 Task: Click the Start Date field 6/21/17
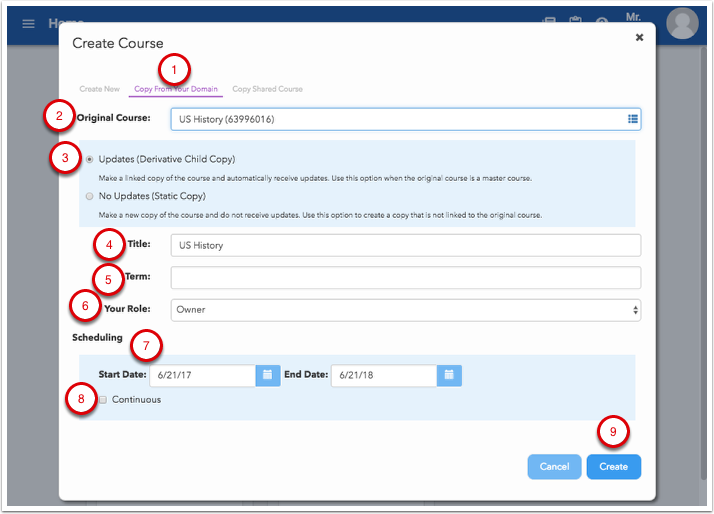click(x=203, y=375)
